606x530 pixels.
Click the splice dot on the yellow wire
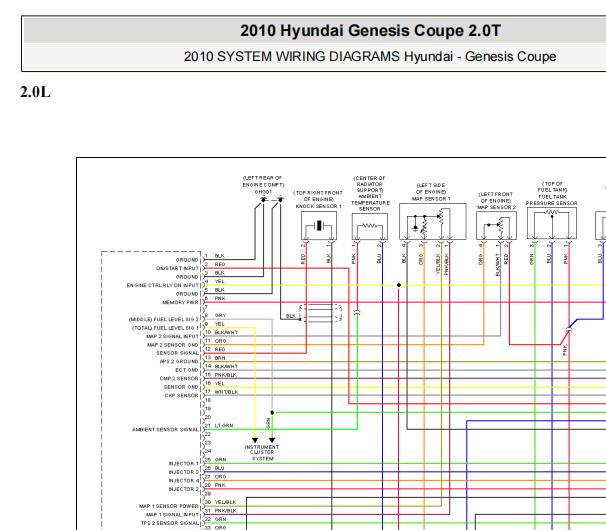coord(399,285)
